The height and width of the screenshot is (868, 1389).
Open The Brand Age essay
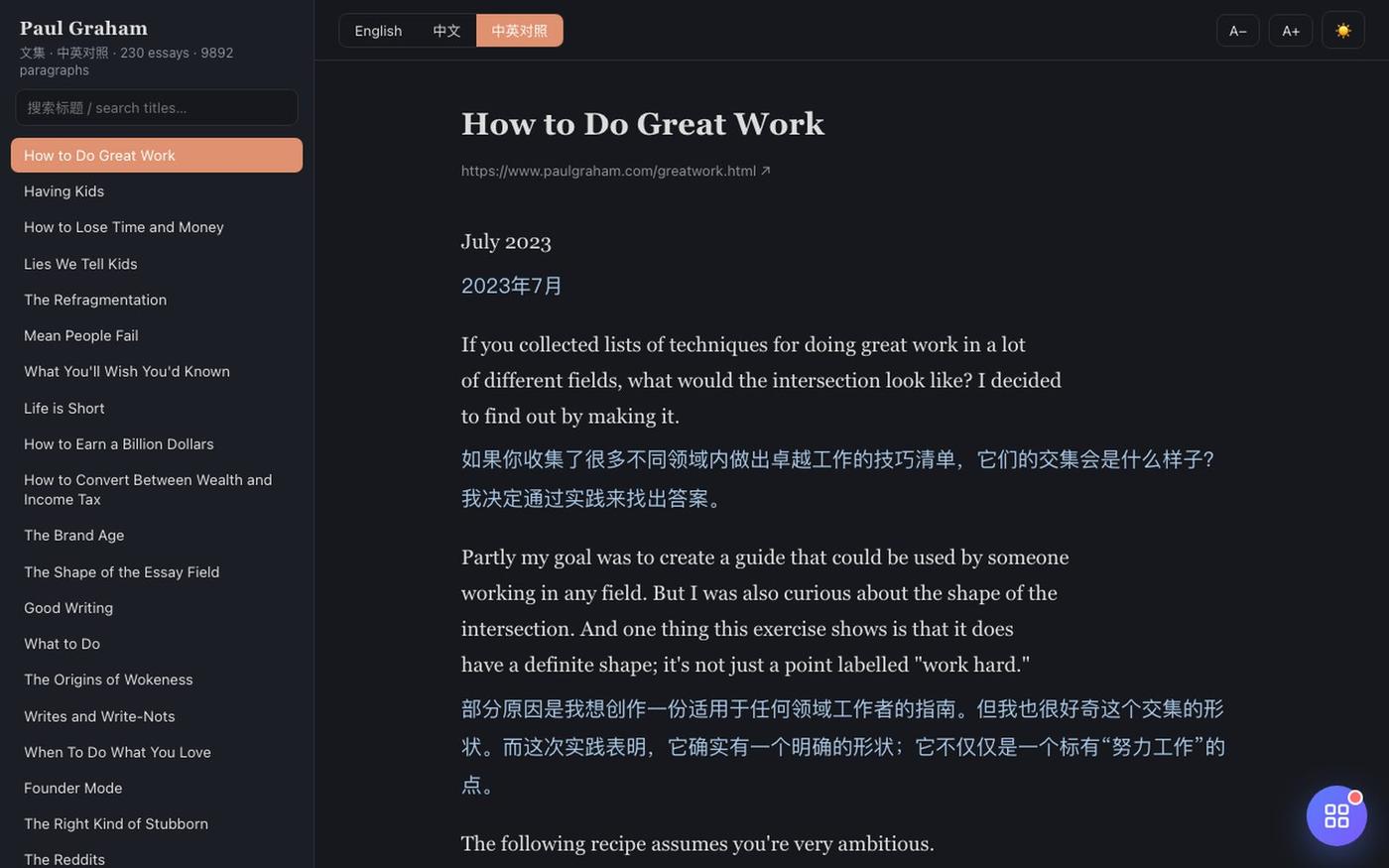pos(157,535)
